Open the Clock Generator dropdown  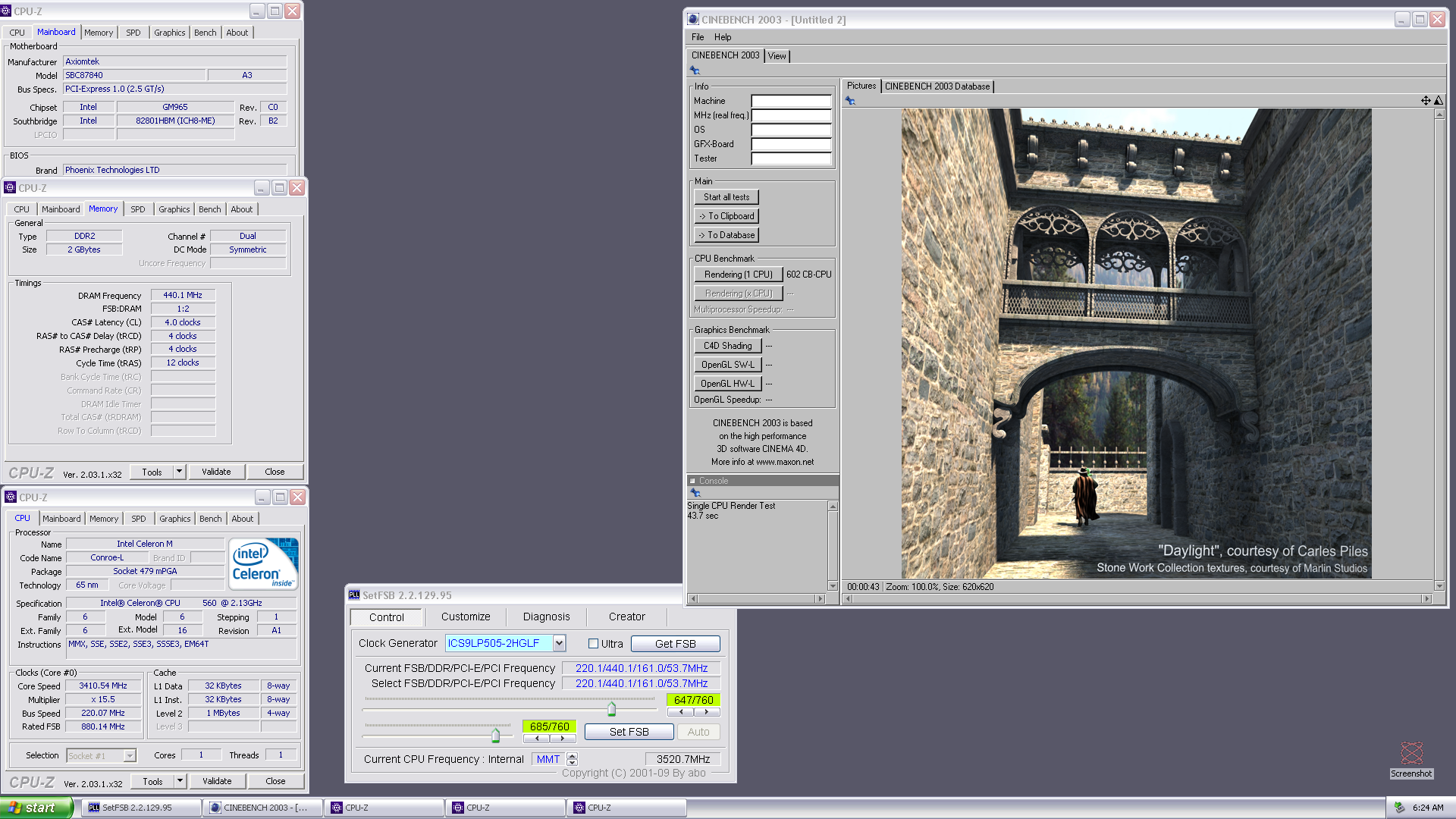559,643
